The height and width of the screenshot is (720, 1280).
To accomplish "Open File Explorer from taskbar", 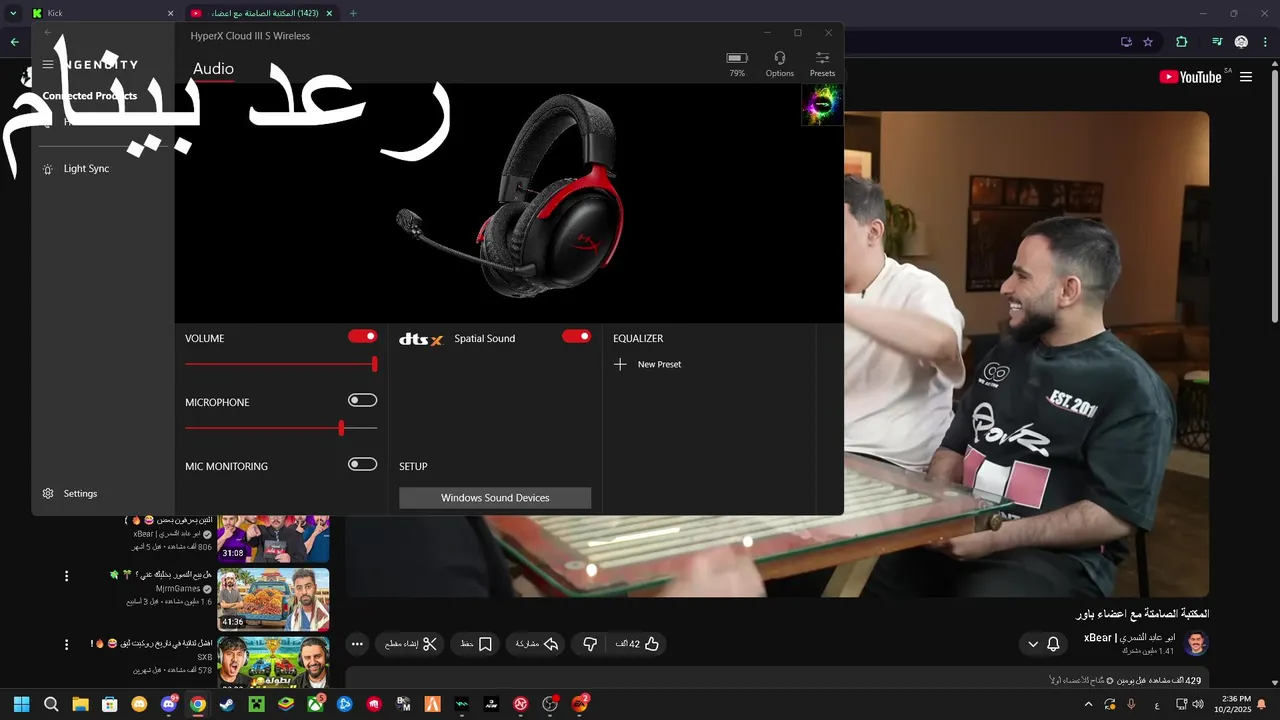I will (80, 704).
